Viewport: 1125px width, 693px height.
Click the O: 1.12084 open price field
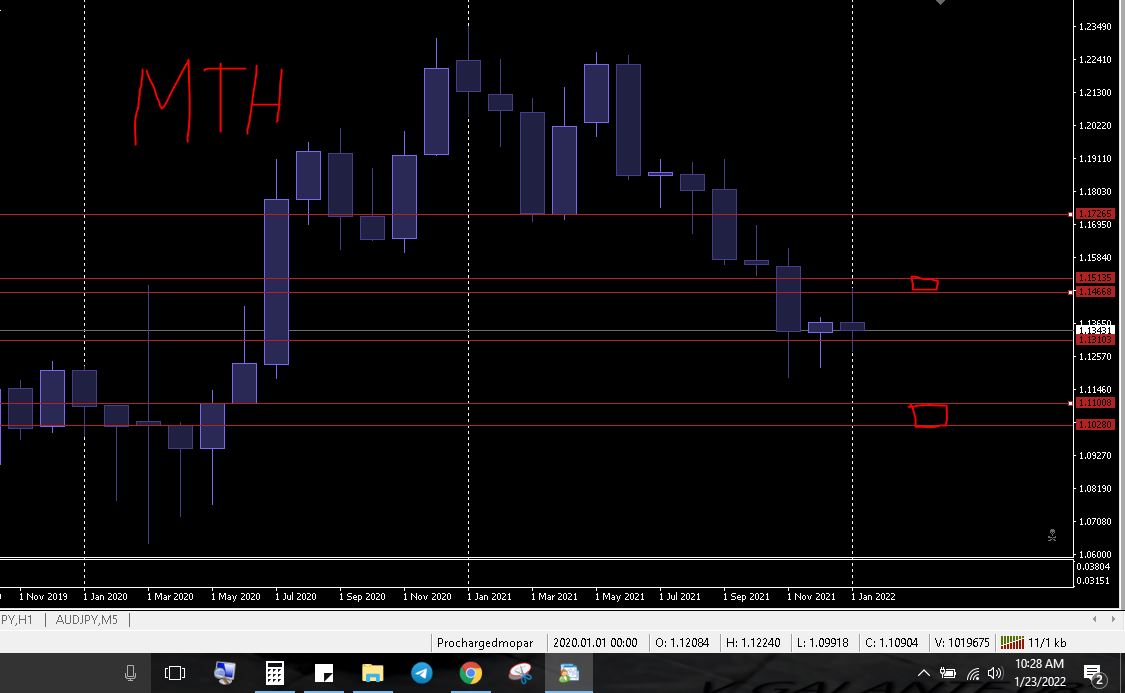pyautogui.click(x=682, y=643)
